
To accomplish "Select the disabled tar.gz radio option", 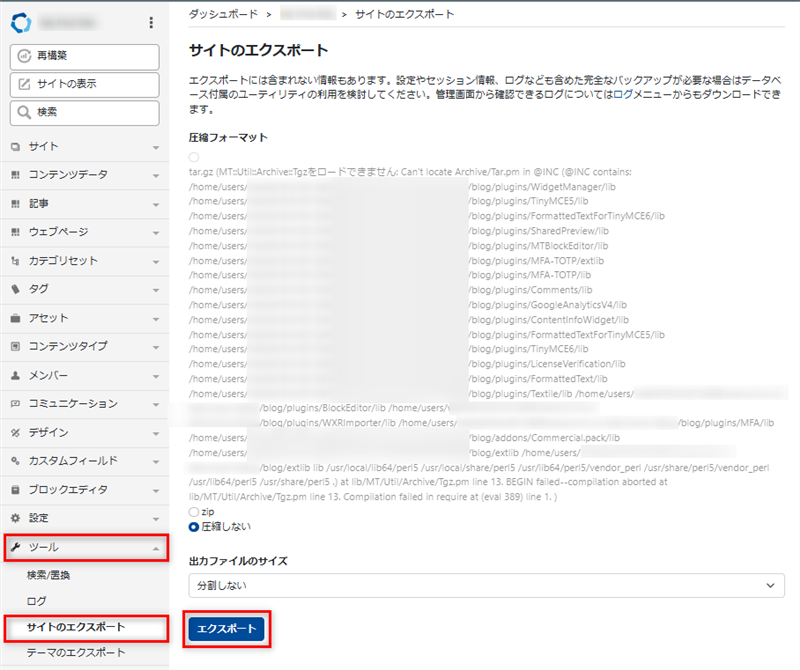I will tap(194, 157).
